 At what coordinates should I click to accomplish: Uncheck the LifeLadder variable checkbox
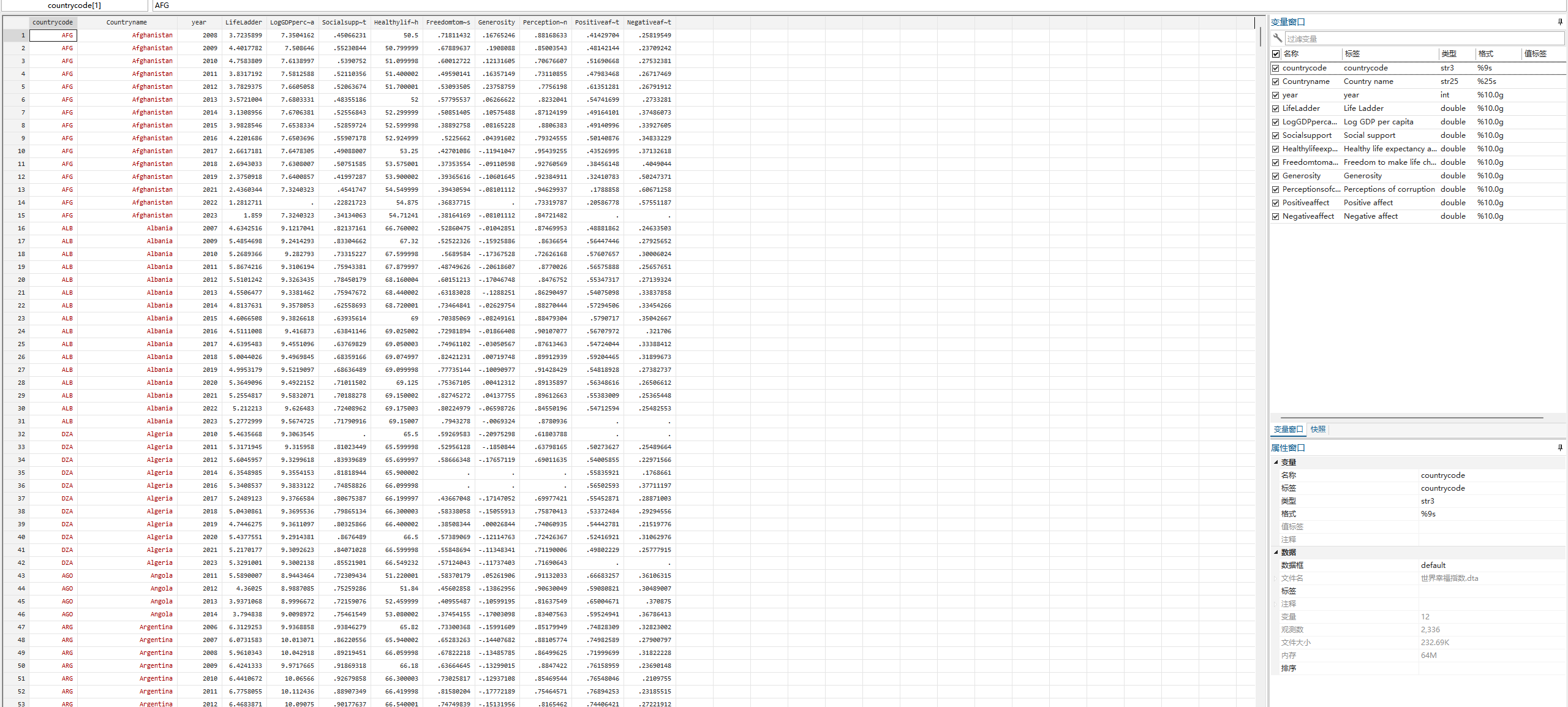pos(1276,108)
